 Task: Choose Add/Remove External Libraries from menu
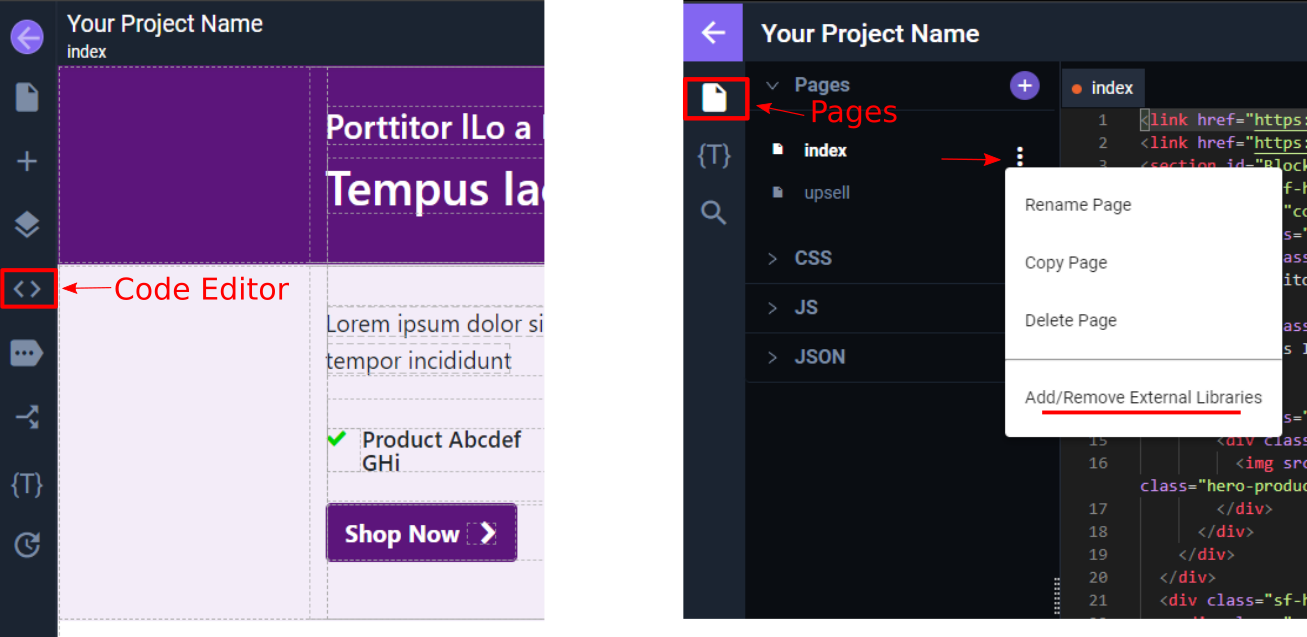(x=1143, y=397)
